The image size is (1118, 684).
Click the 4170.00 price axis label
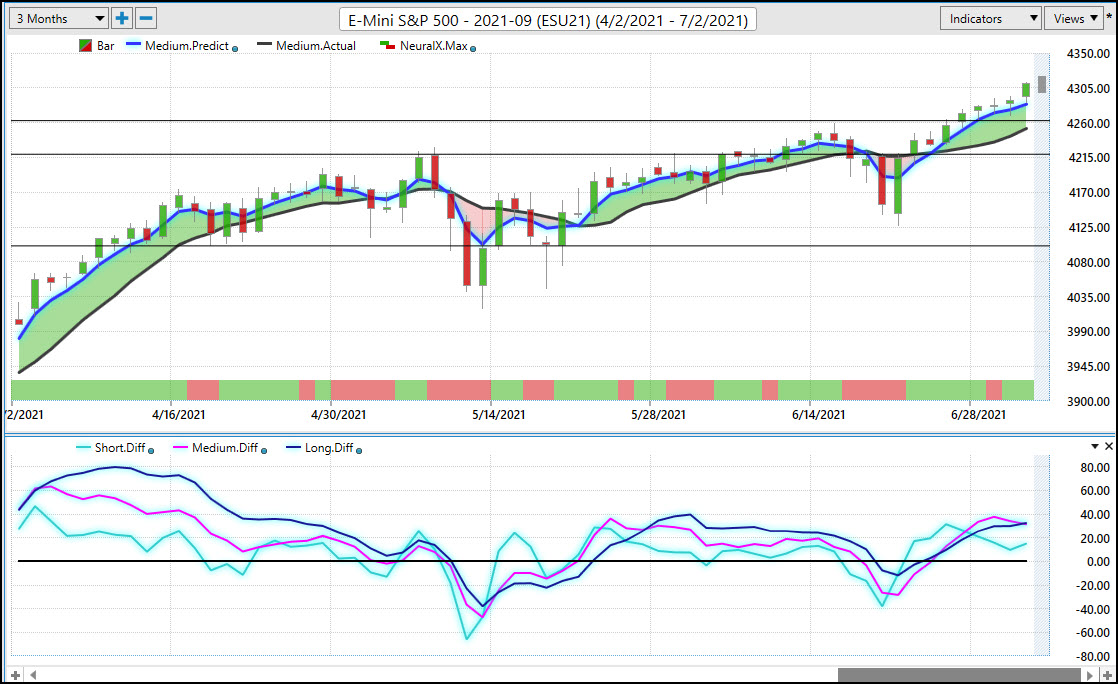pos(1088,193)
